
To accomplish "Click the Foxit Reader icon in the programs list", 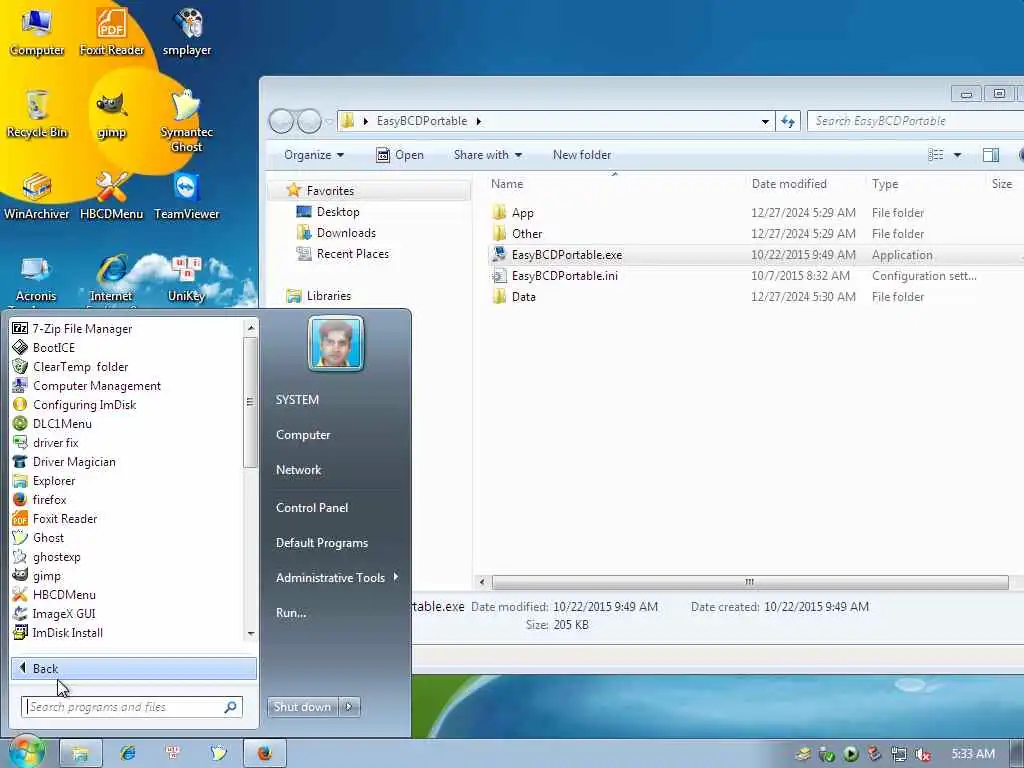I will (20, 518).
